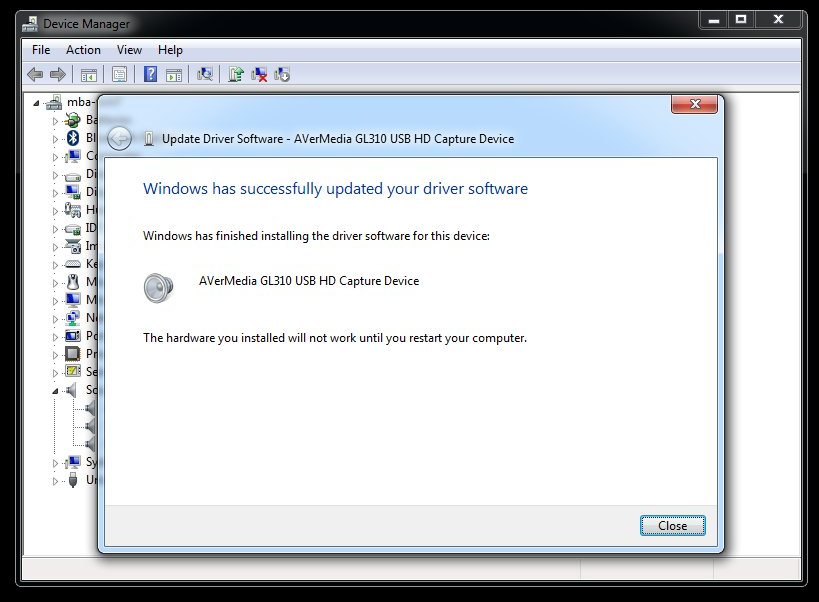Click the blue question mark Help icon
The width and height of the screenshot is (819, 602).
pos(150,74)
